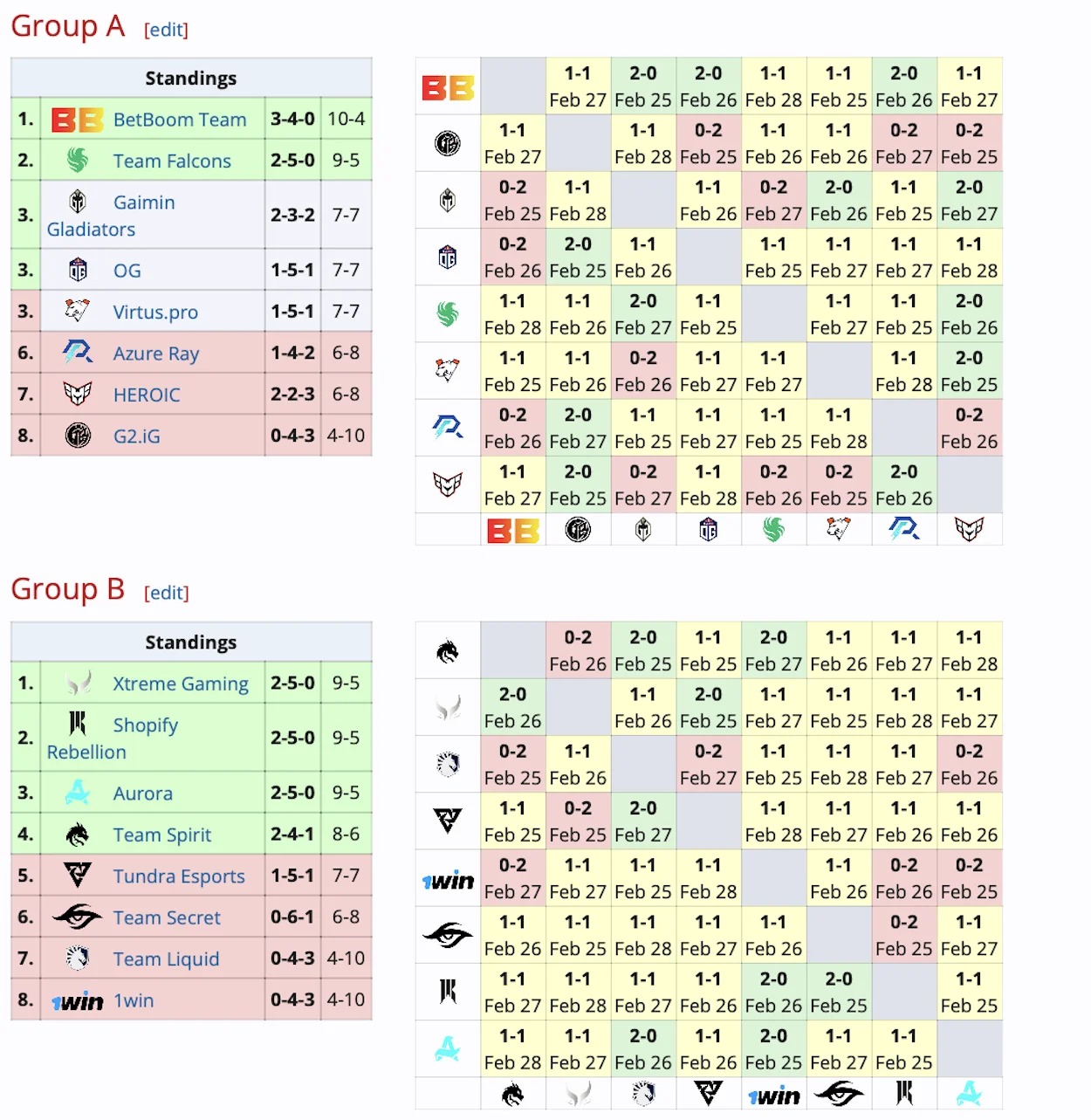
Task: Click the G2.iG logo at rank 8
Action: coord(78,436)
